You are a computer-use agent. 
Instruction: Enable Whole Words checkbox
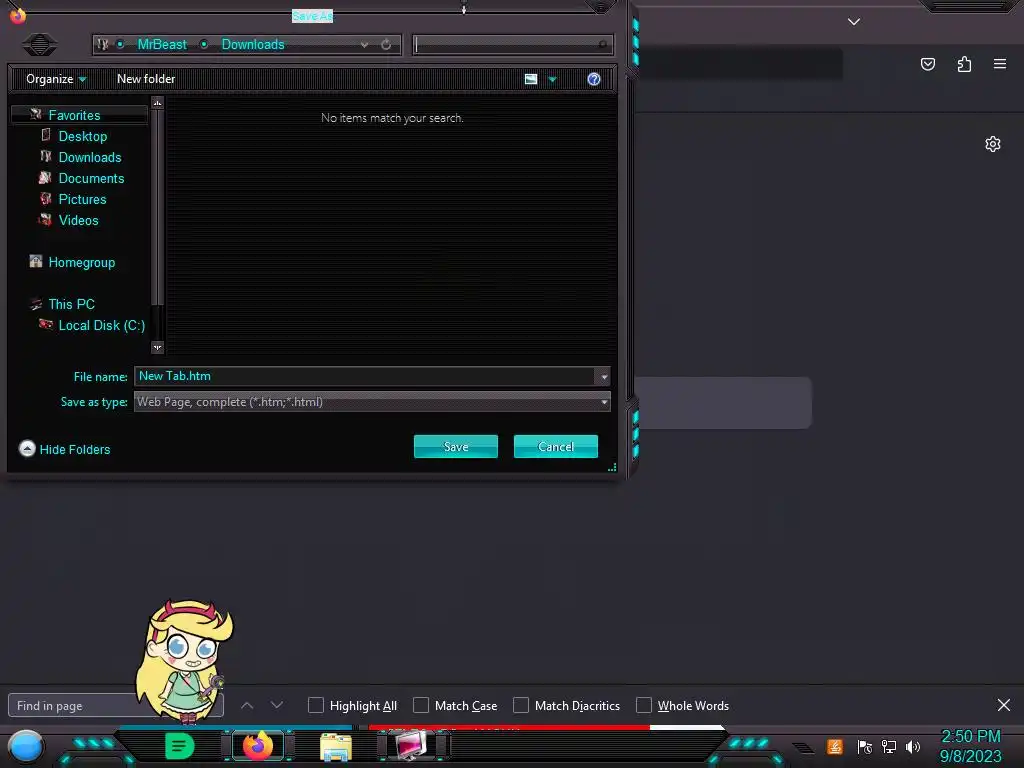click(x=644, y=705)
